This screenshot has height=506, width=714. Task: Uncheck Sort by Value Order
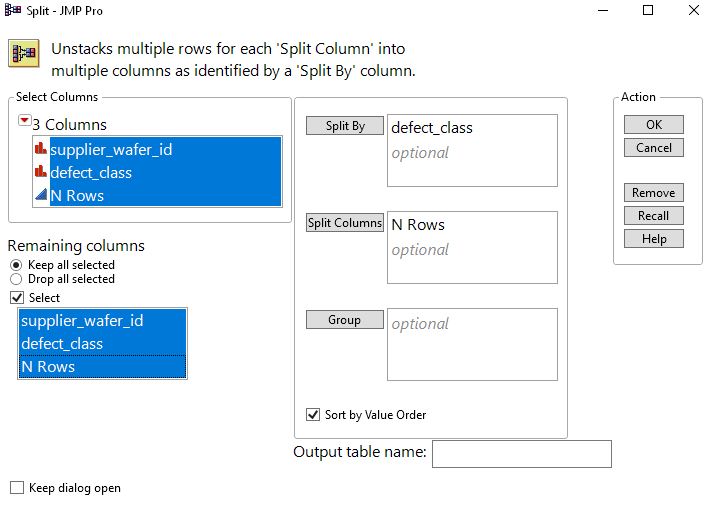313,415
